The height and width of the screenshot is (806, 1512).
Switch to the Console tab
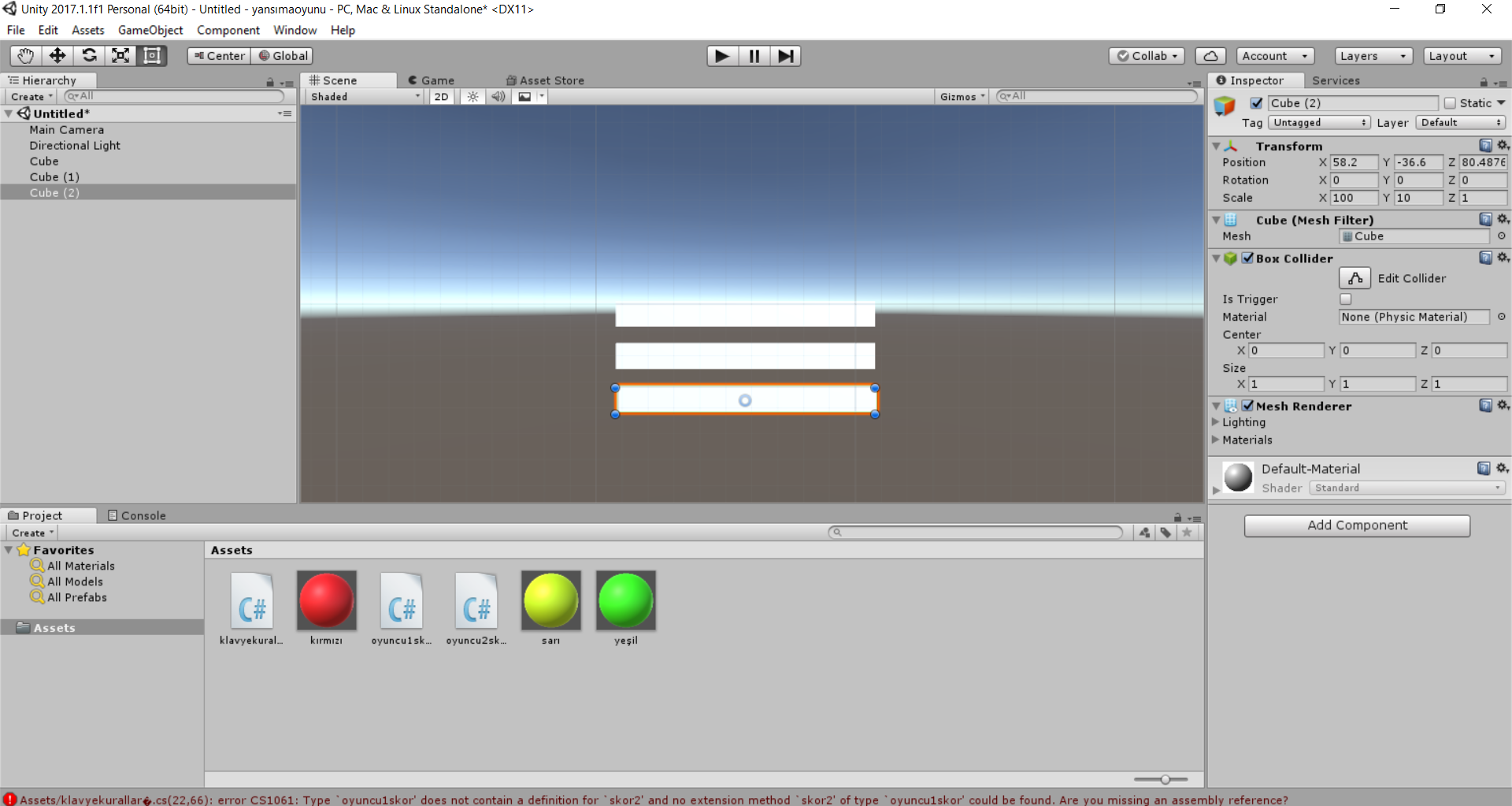[137, 515]
